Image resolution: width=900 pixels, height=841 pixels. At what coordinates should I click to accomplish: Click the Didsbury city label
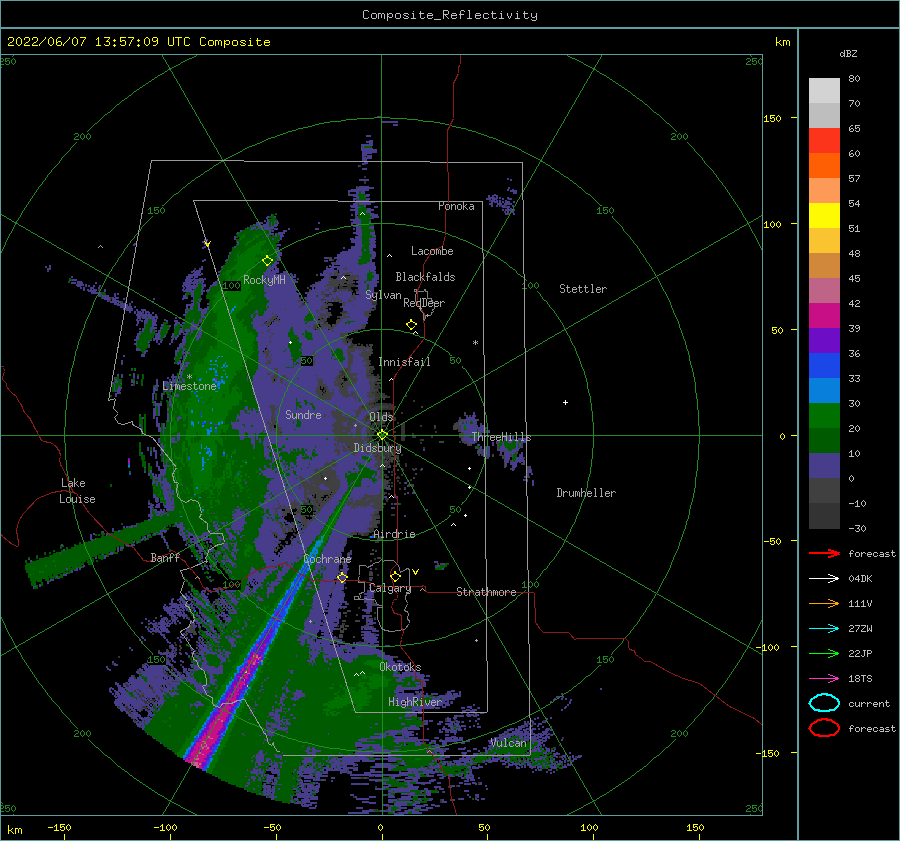(x=377, y=448)
